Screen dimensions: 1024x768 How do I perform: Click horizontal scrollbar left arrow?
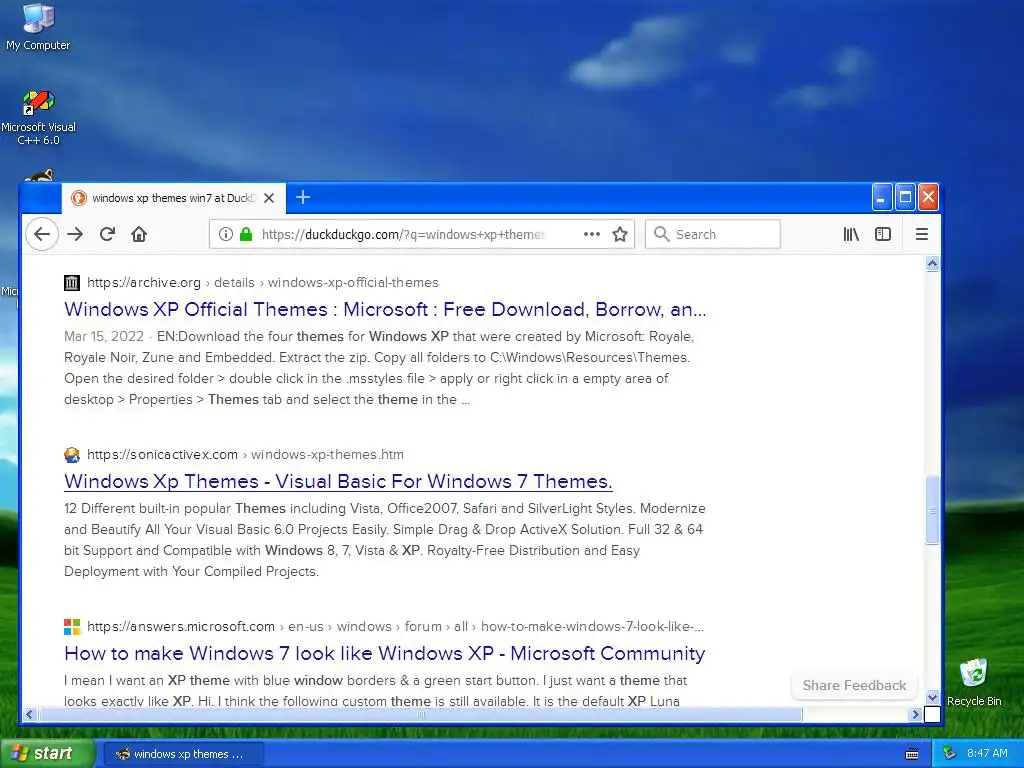click(29, 714)
